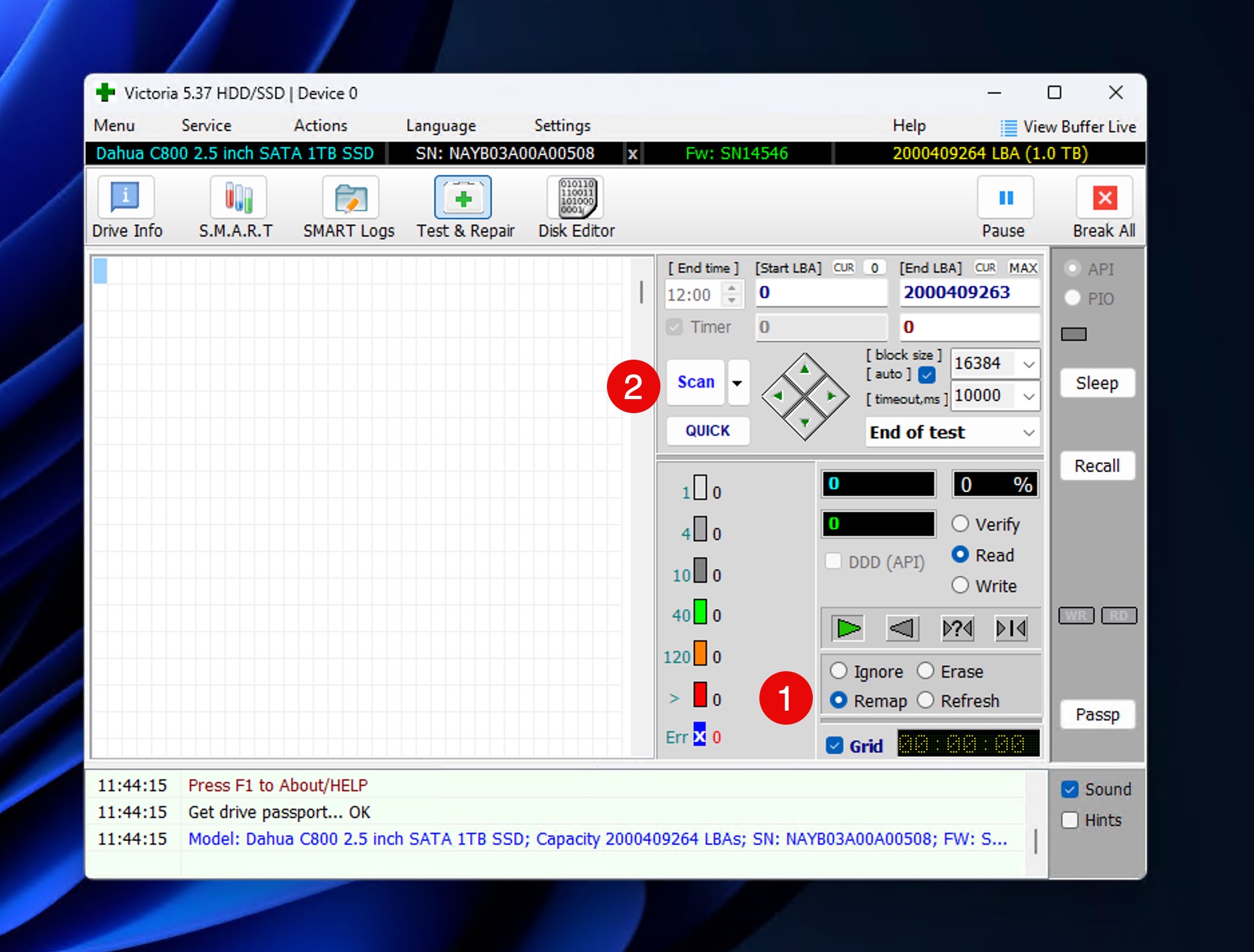The height and width of the screenshot is (952, 1254).
Task: Click the MAX button beside End LBA
Action: click(1023, 268)
